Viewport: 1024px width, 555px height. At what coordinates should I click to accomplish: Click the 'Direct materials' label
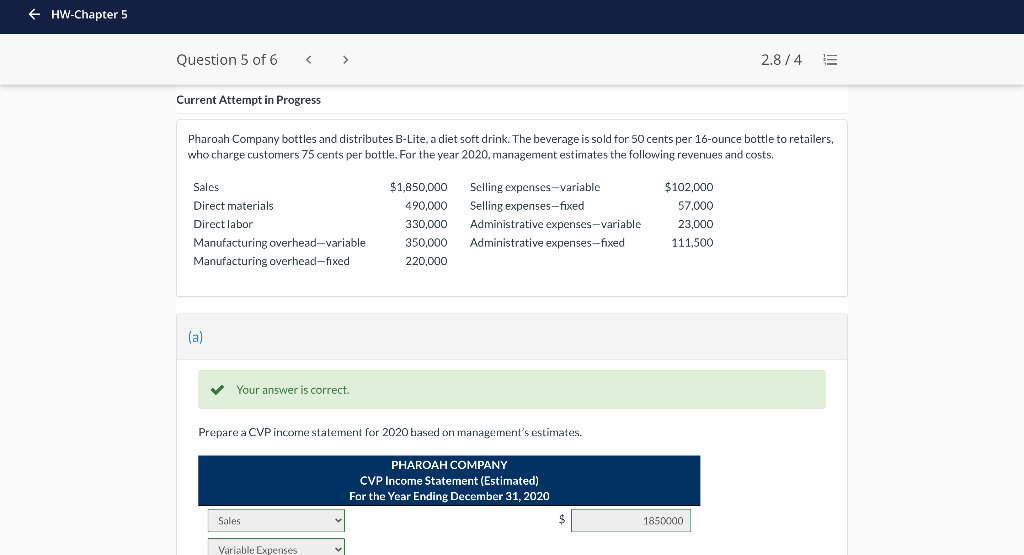[233, 206]
